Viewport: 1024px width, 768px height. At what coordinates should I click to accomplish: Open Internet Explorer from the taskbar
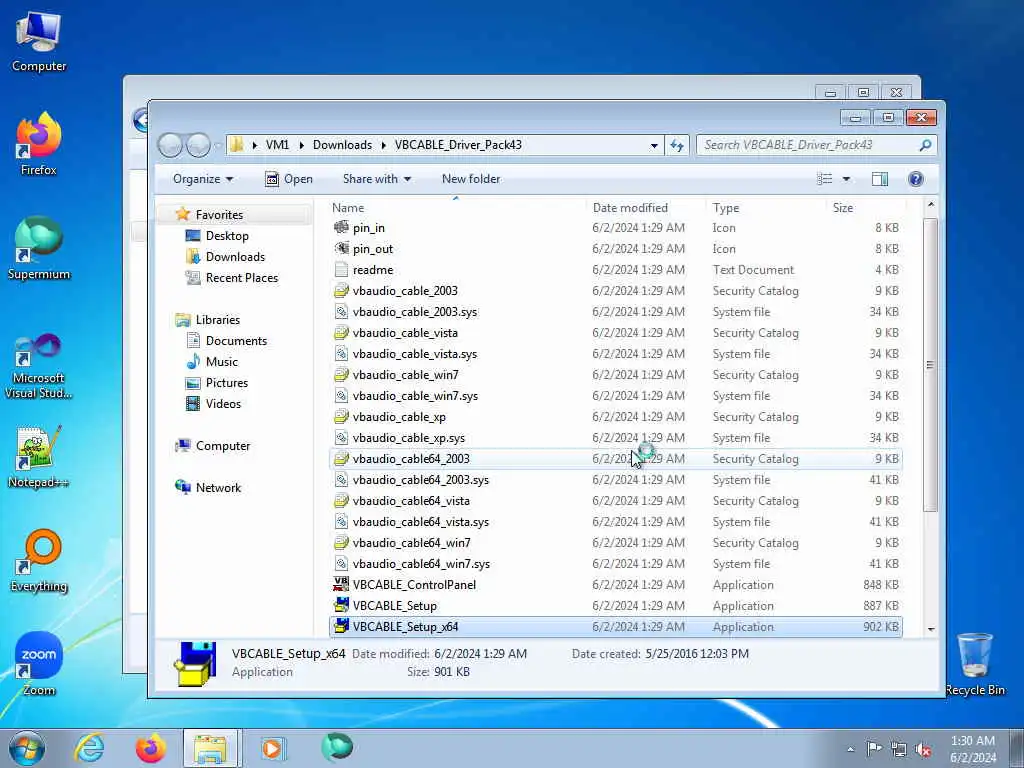(89, 748)
